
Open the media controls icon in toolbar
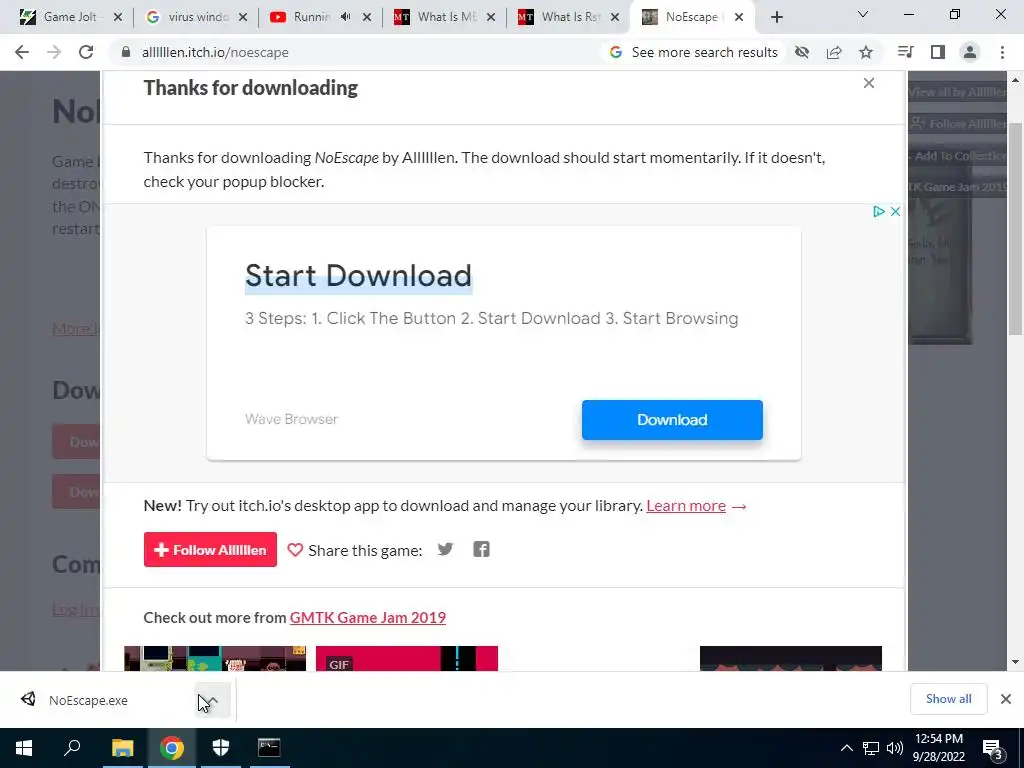coord(906,52)
